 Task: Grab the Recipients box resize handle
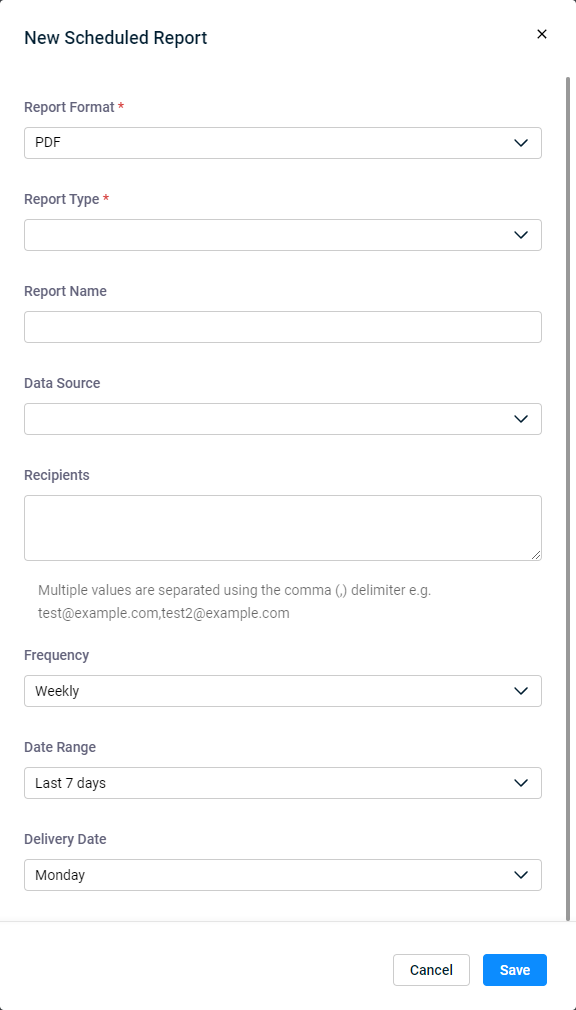536,555
